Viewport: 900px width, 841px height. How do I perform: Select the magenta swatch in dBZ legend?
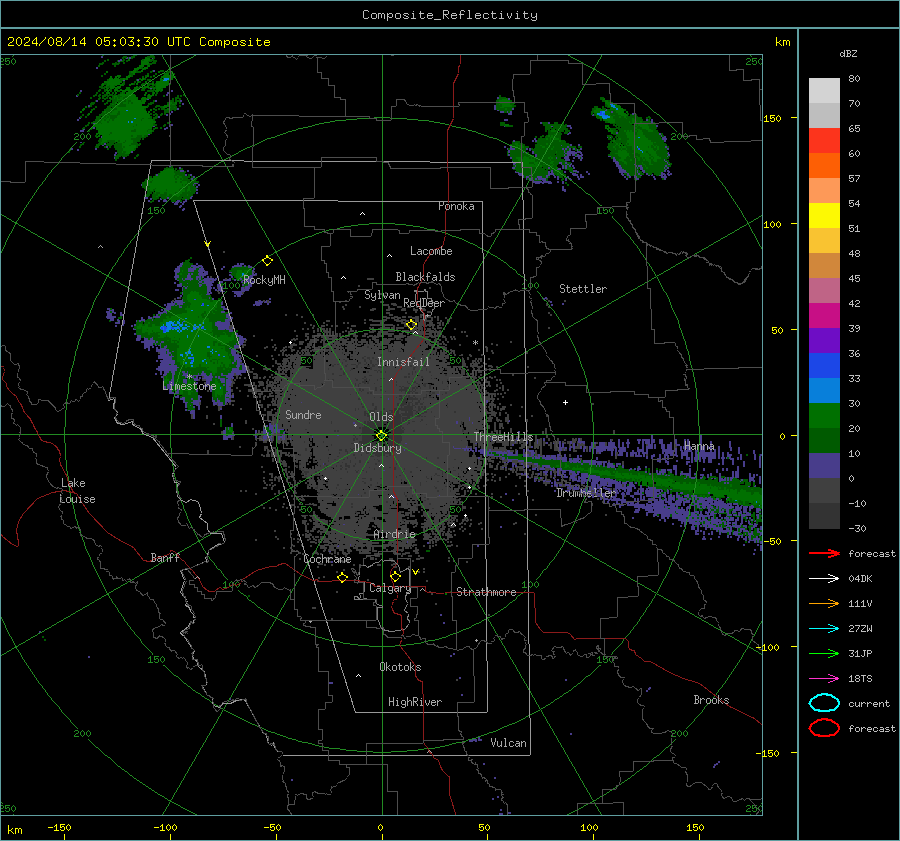[824, 315]
